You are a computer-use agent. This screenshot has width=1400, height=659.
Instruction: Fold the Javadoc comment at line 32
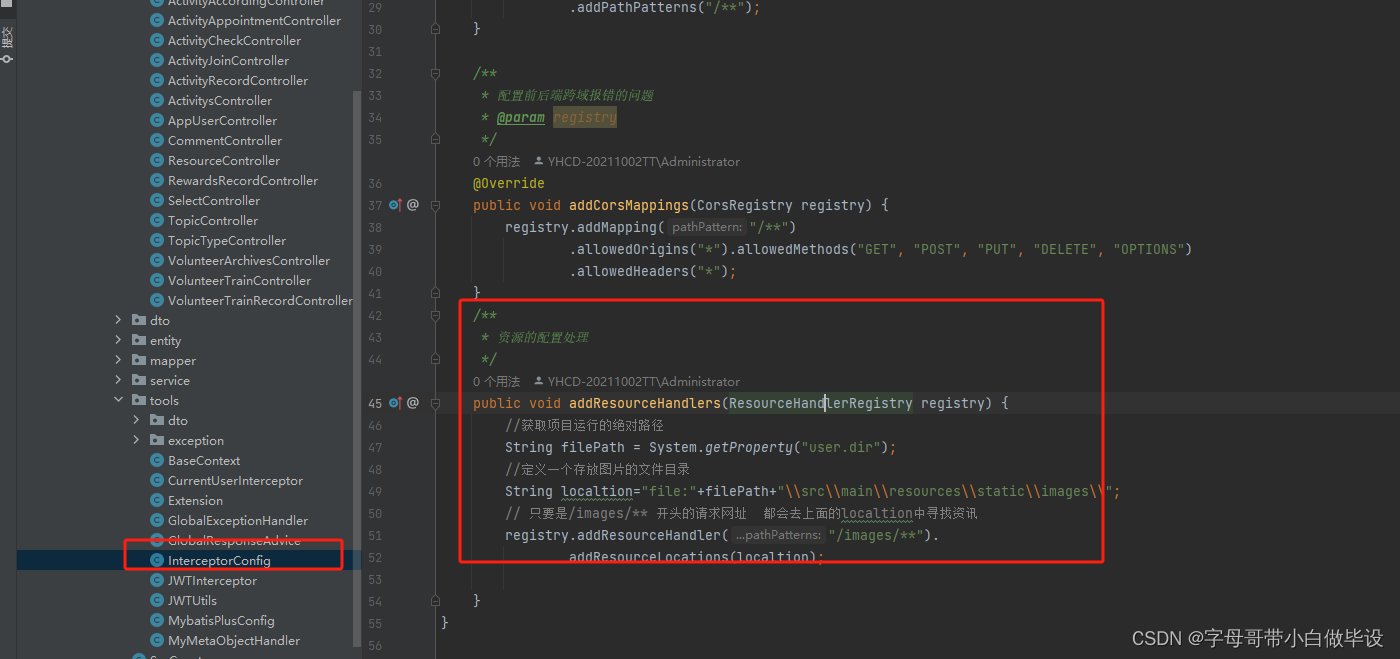pyautogui.click(x=435, y=74)
